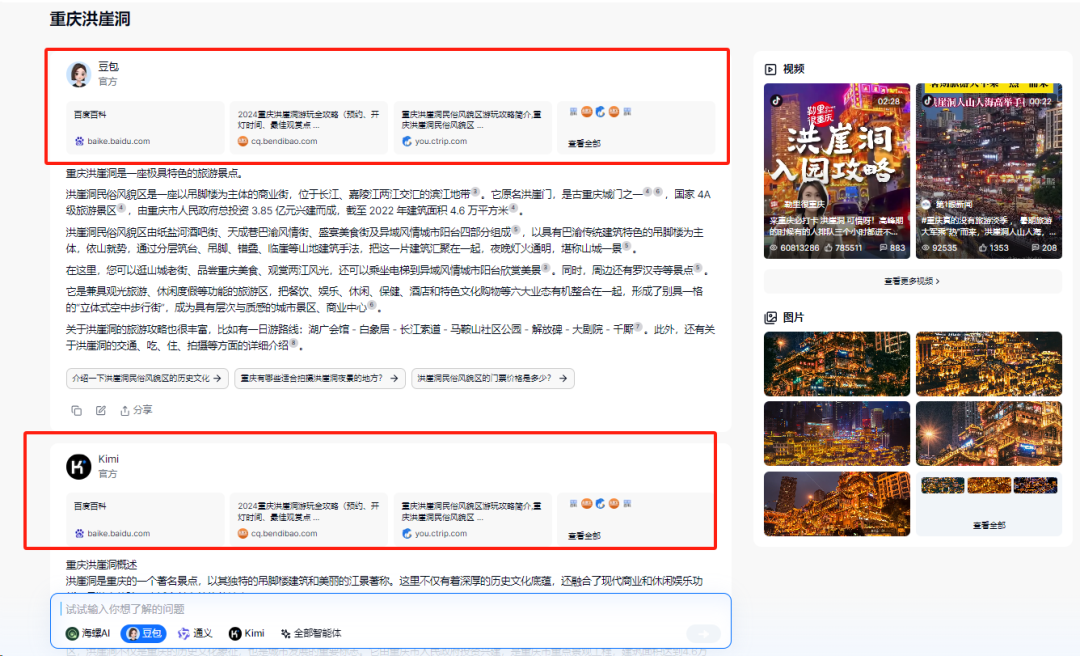The height and width of the screenshot is (656, 1080).
Task: Click the 图片 section heading text
Action: click(x=793, y=318)
